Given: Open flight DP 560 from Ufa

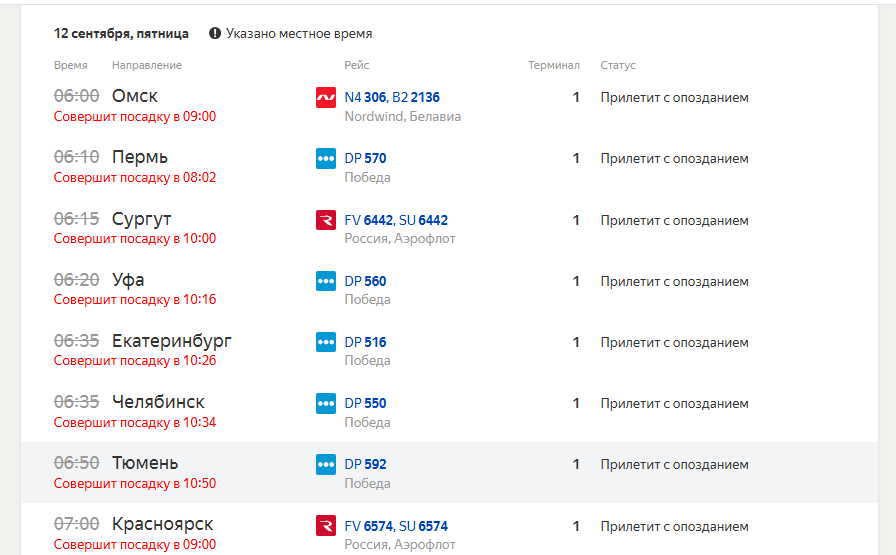Looking at the screenshot, I should (365, 281).
